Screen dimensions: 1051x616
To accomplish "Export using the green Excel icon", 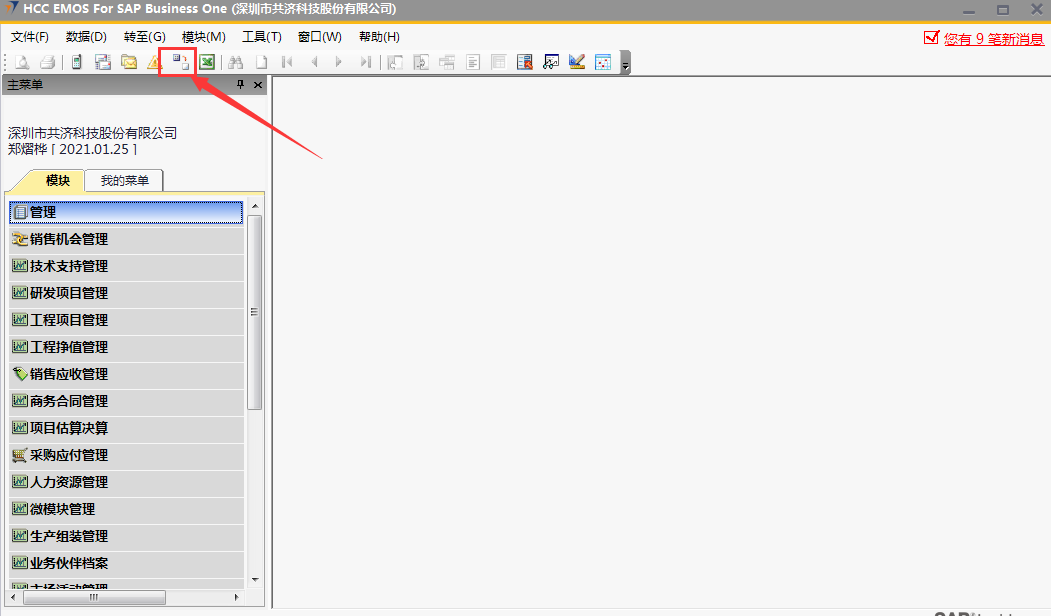I will pyautogui.click(x=207, y=62).
